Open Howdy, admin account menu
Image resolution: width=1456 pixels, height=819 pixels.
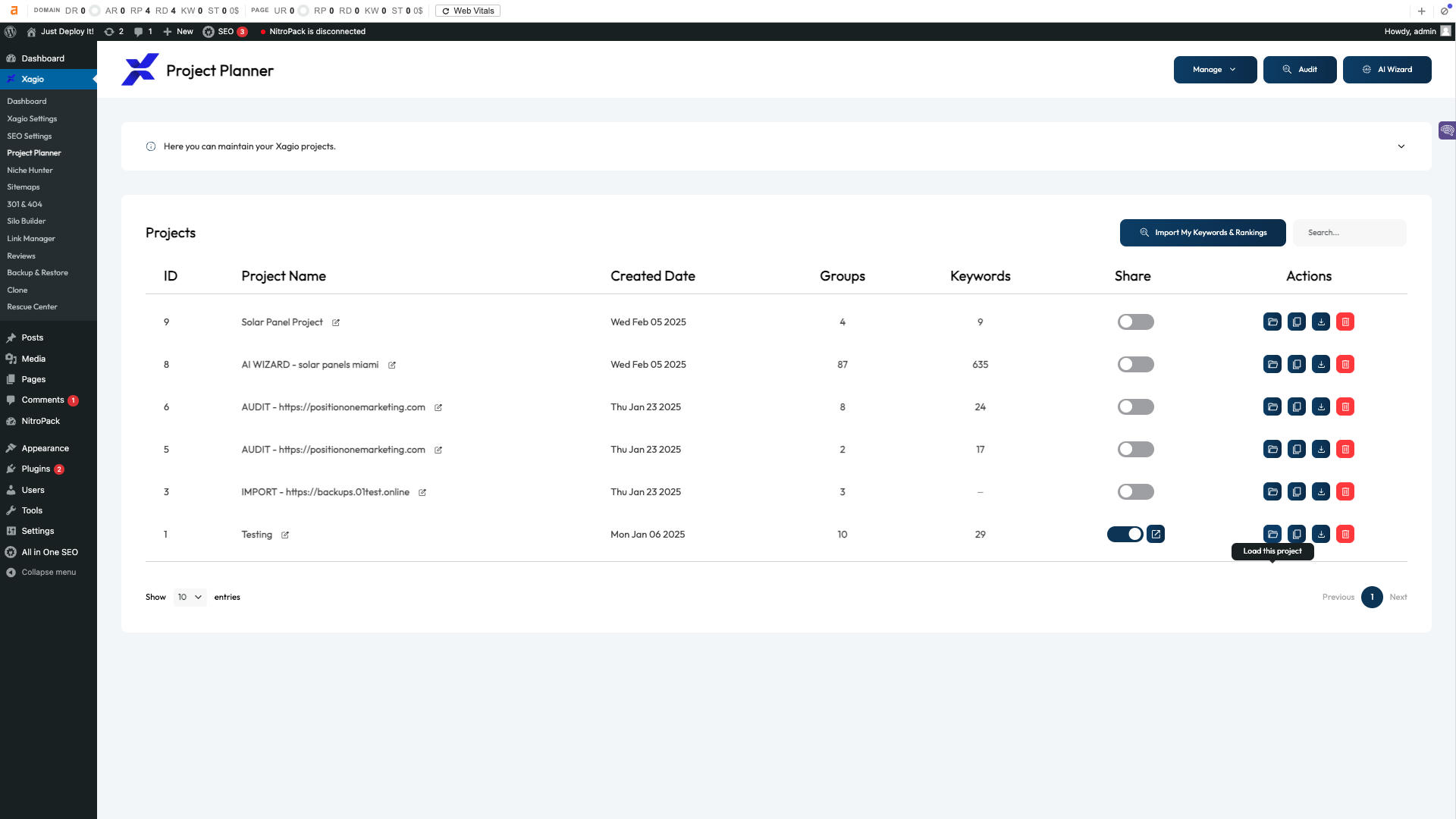(x=1417, y=32)
